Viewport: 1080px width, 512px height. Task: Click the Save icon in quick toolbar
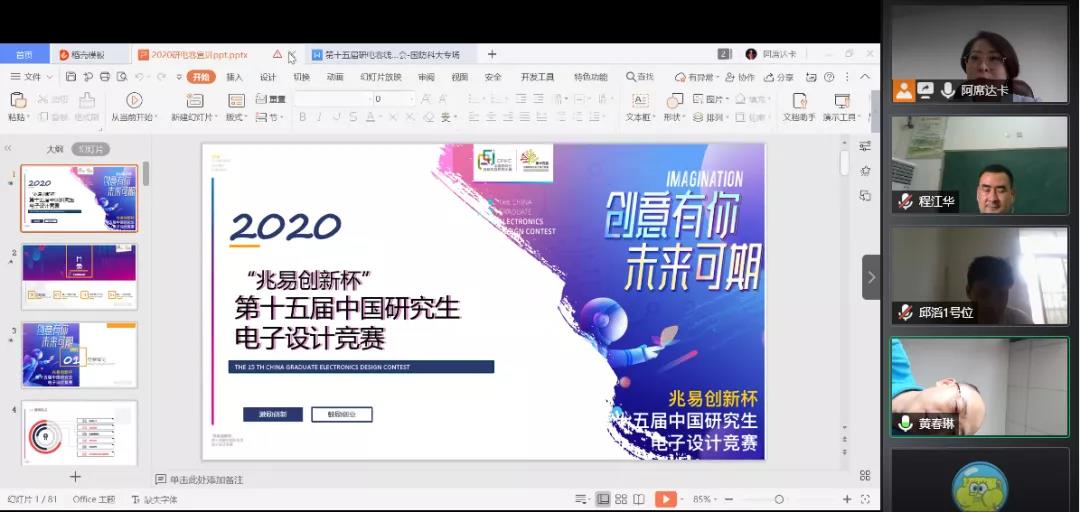coord(71,76)
